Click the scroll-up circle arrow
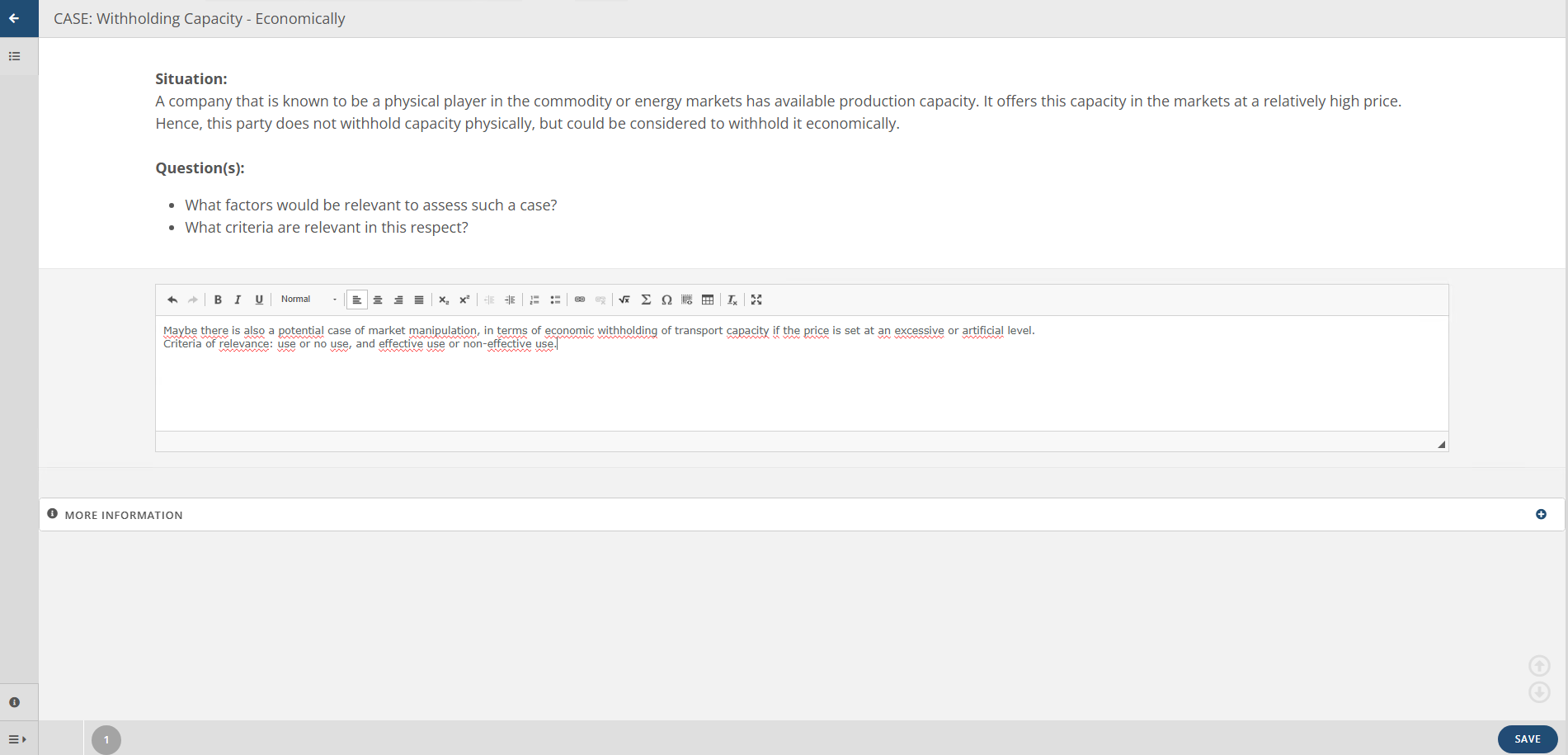 pos(1539,666)
